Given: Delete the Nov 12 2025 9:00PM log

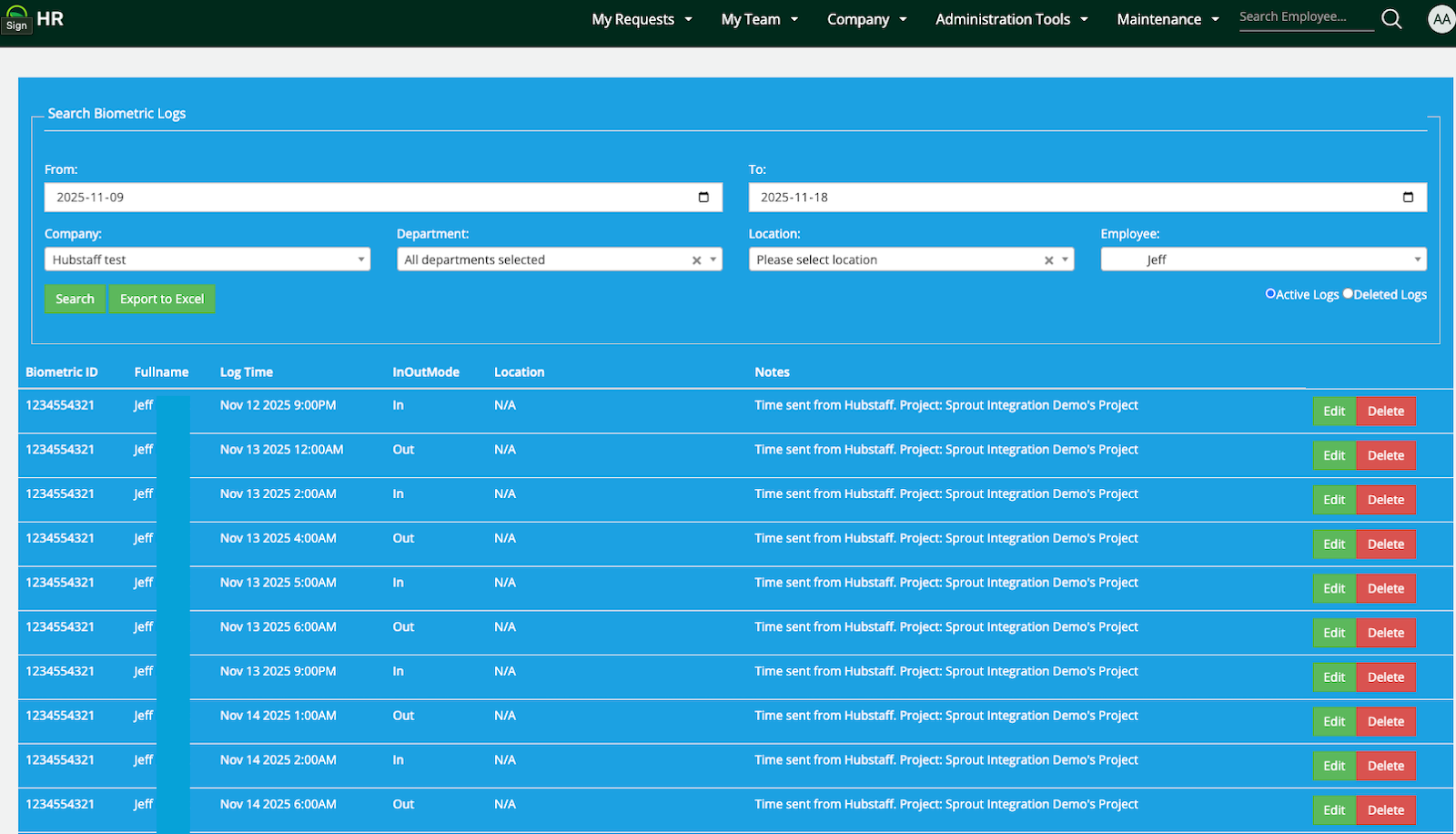Looking at the screenshot, I should (1385, 412).
